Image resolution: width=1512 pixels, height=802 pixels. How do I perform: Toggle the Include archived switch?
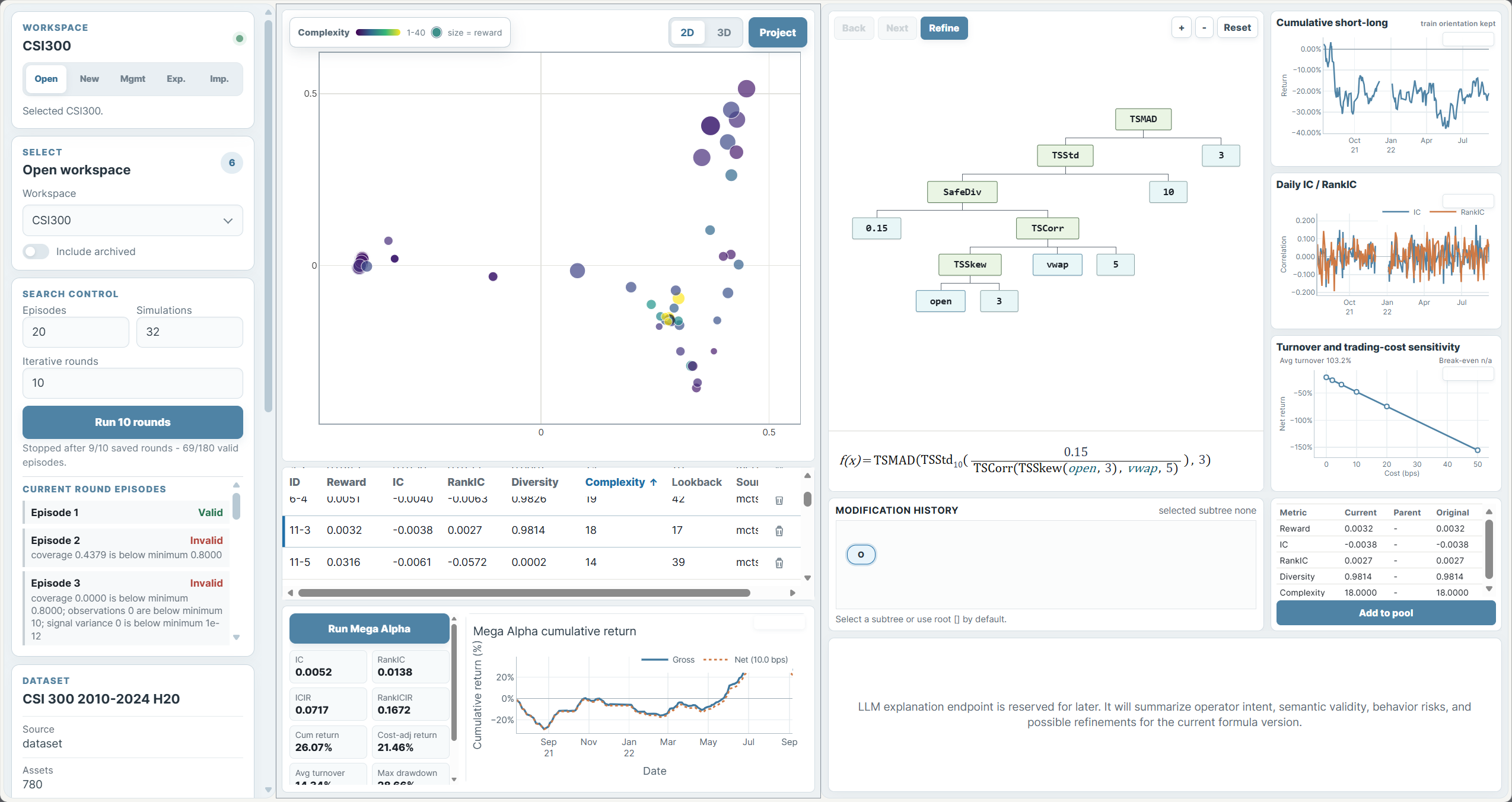(36, 252)
